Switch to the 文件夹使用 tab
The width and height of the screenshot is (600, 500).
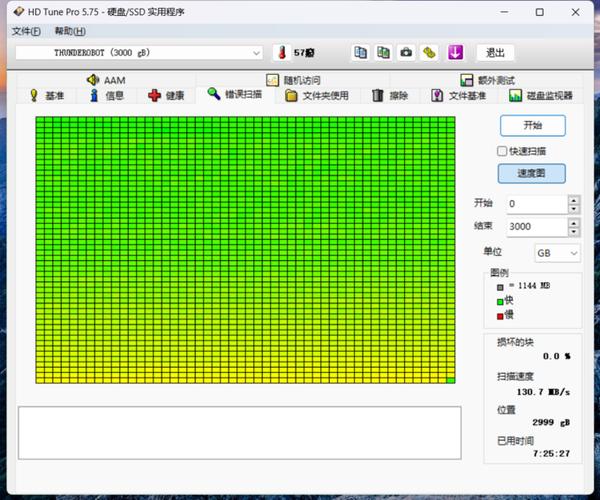(317, 95)
